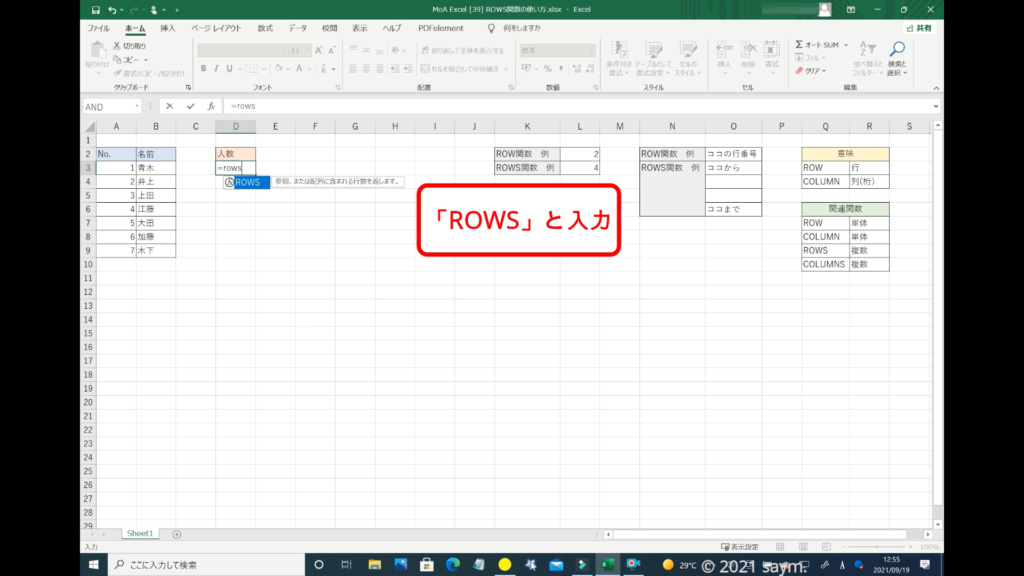
Task: Confirm formula with the checkmark icon
Action: click(190, 106)
